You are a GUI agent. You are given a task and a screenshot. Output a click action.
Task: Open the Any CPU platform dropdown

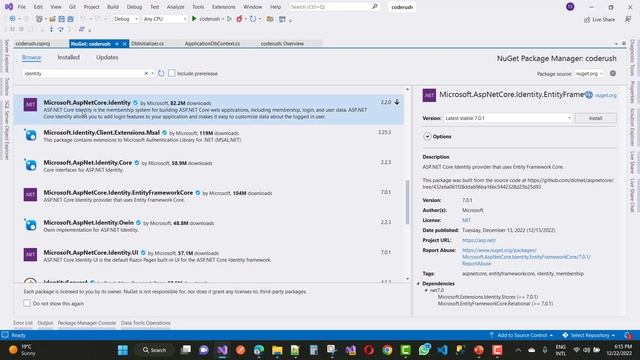pyautogui.click(x=164, y=19)
